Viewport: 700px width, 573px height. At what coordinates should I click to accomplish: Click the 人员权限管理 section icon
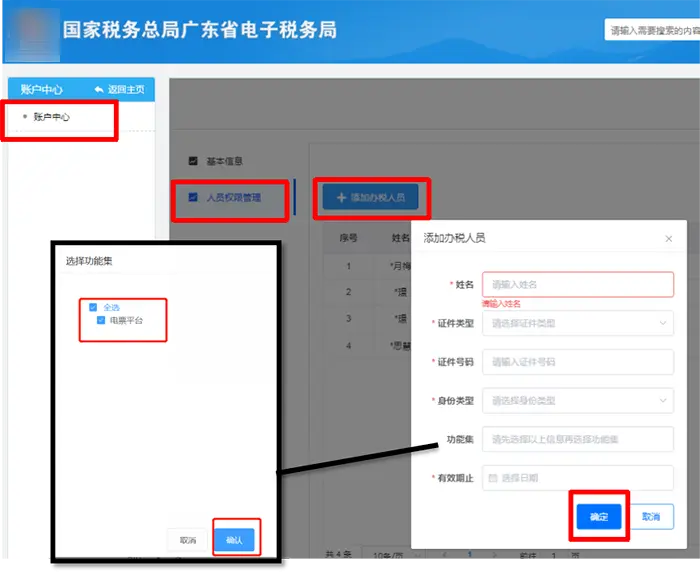coord(193,197)
